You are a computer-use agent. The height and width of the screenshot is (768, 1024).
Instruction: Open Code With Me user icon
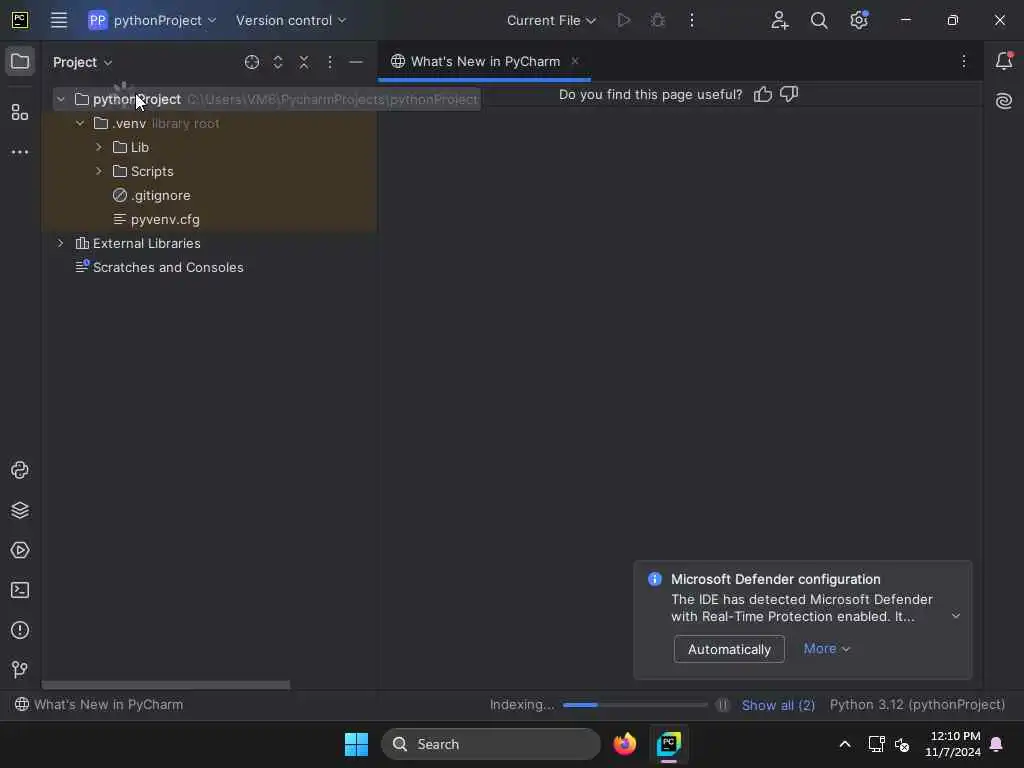coord(779,20)
